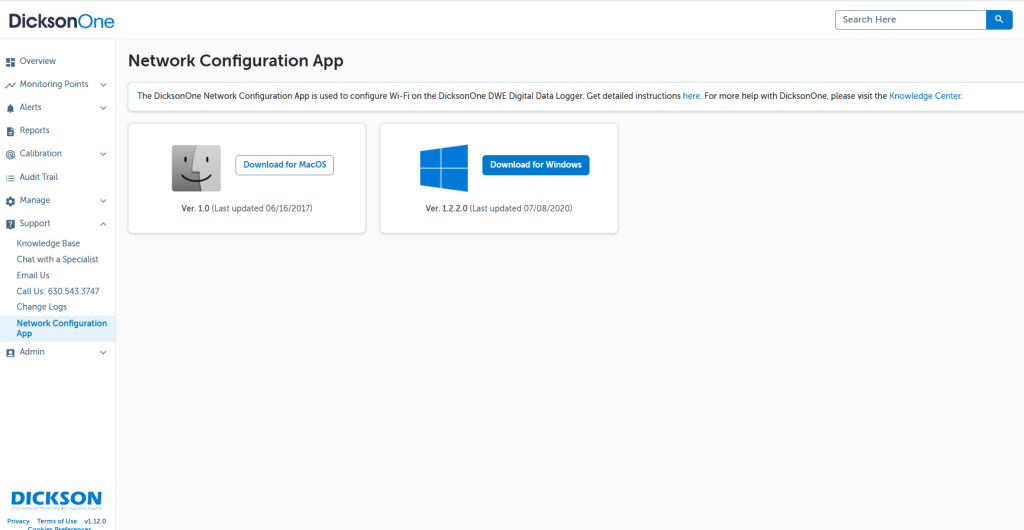1024x530 pixels.
Task: Click the magnifier search button
Action: (999, 20)
